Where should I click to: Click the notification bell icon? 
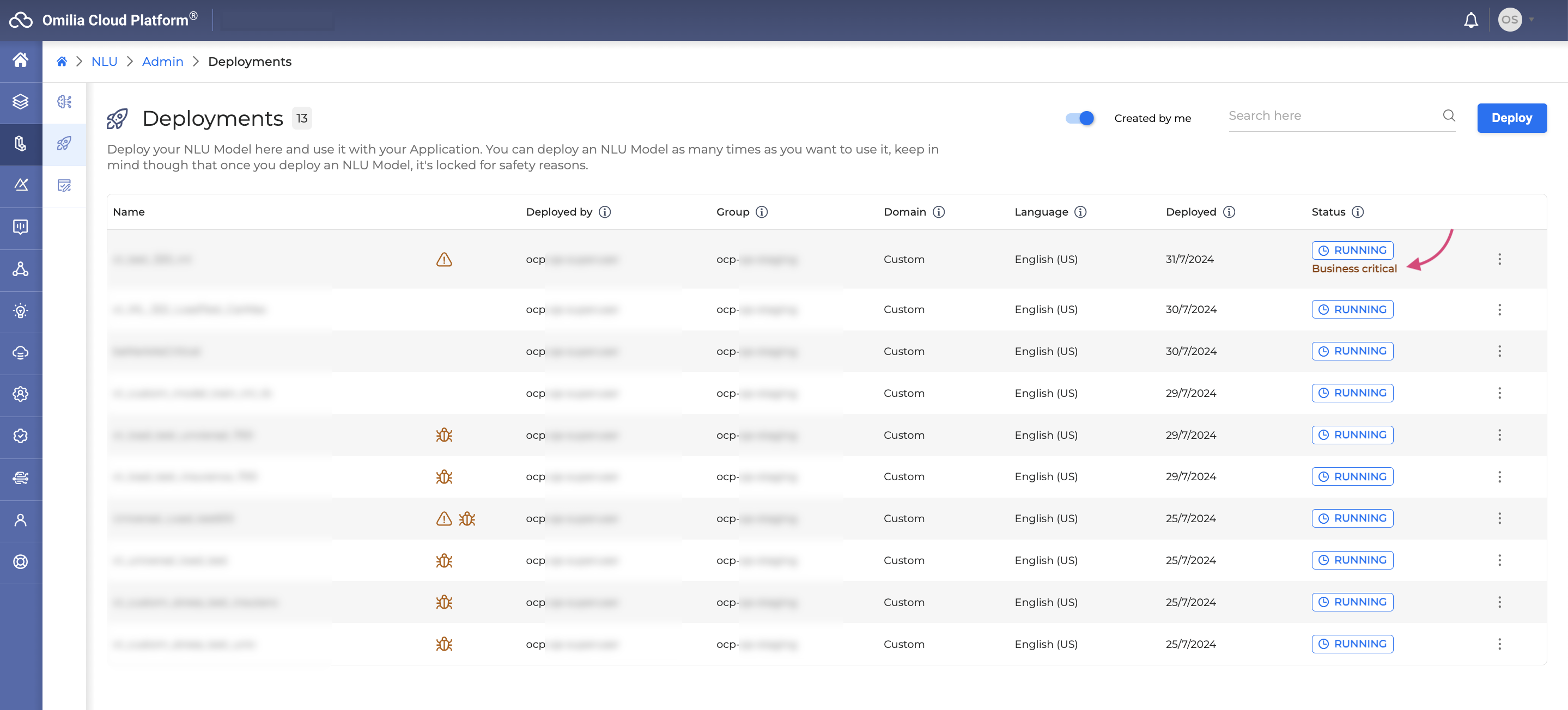1470,20
